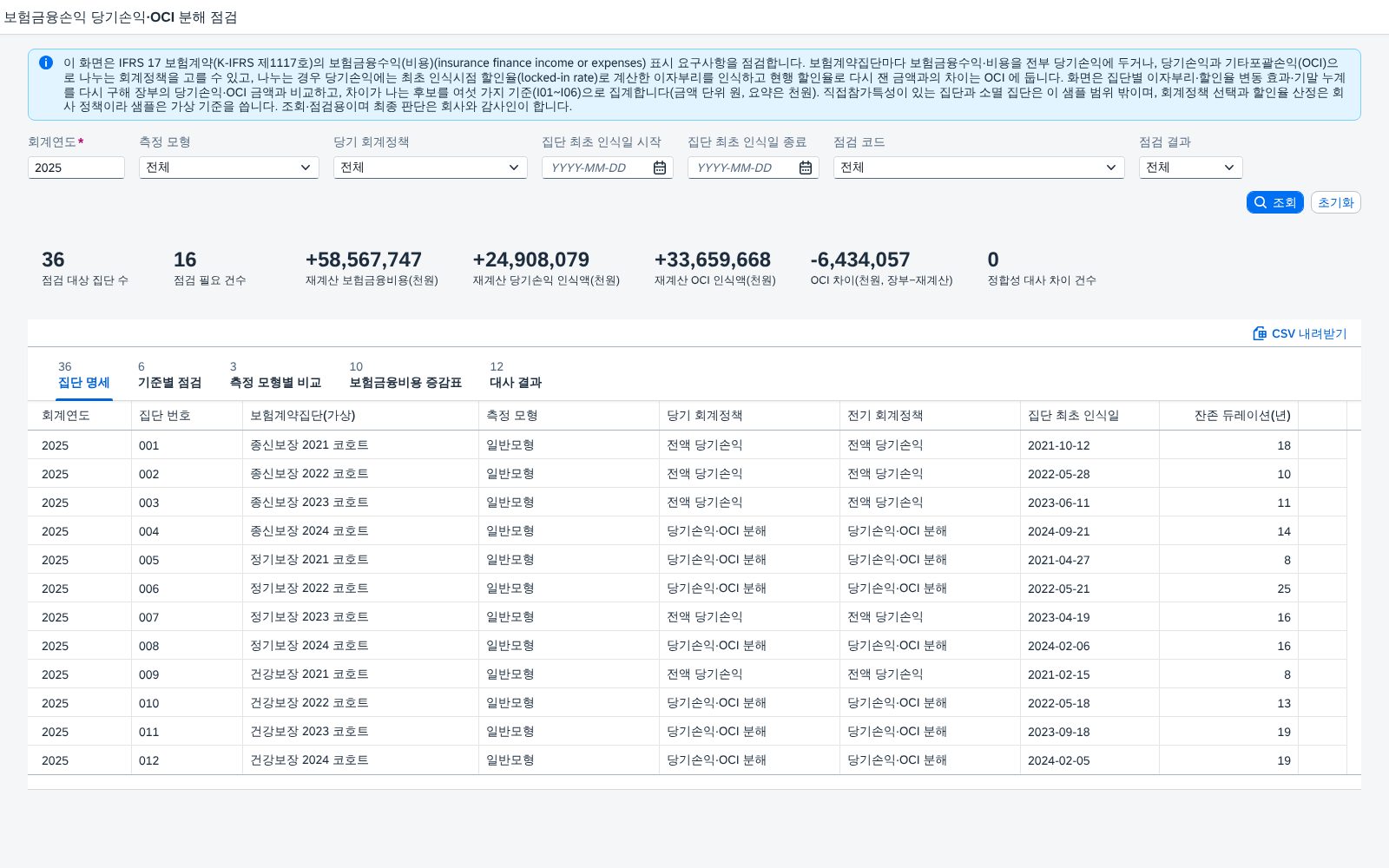Click the CSV download icon
The width and height of the screenshot is (1389, 868).
point(1260,333)
